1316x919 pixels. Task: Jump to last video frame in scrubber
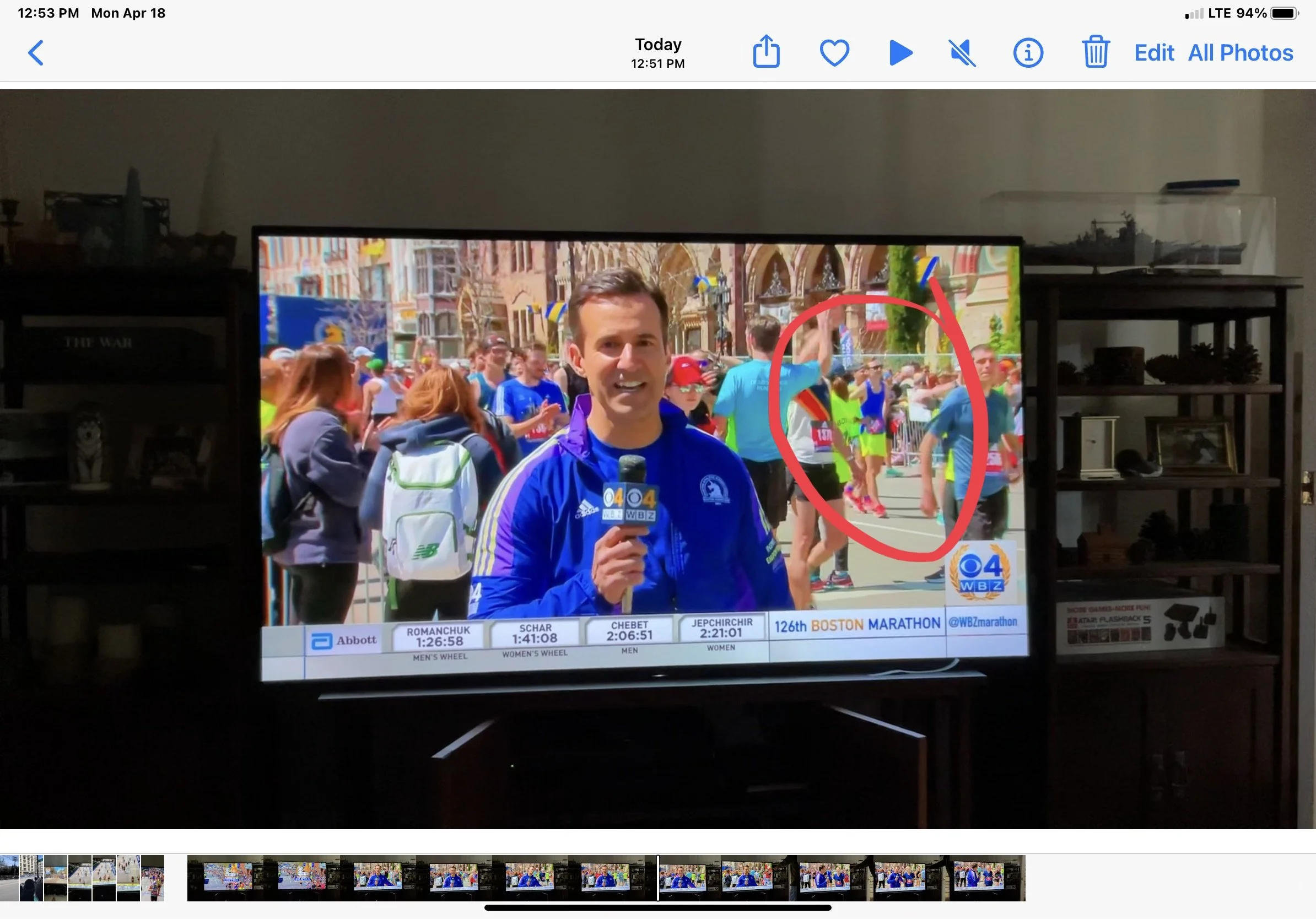pos(987,878)
